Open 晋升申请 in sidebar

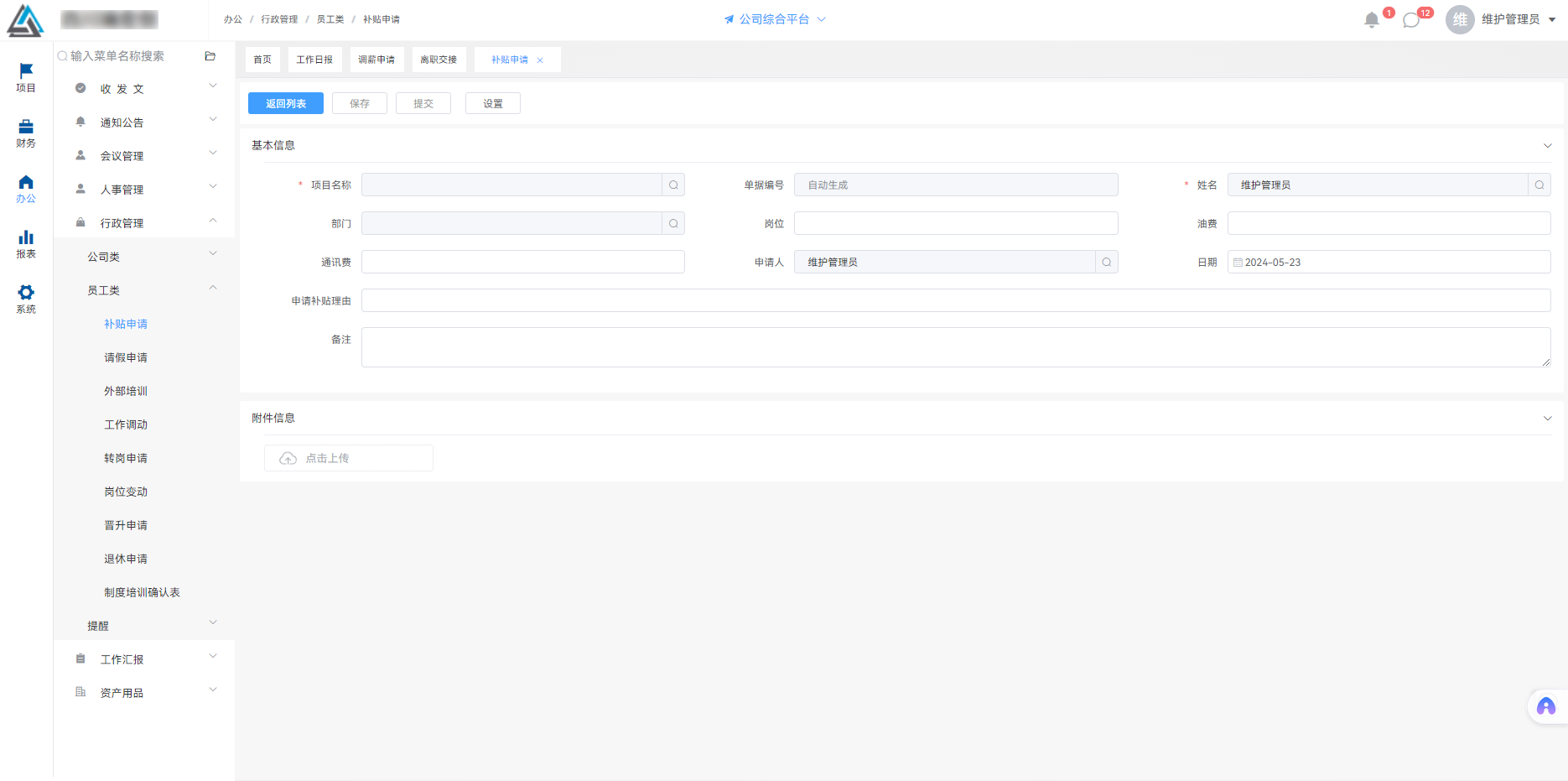[126, 525]
